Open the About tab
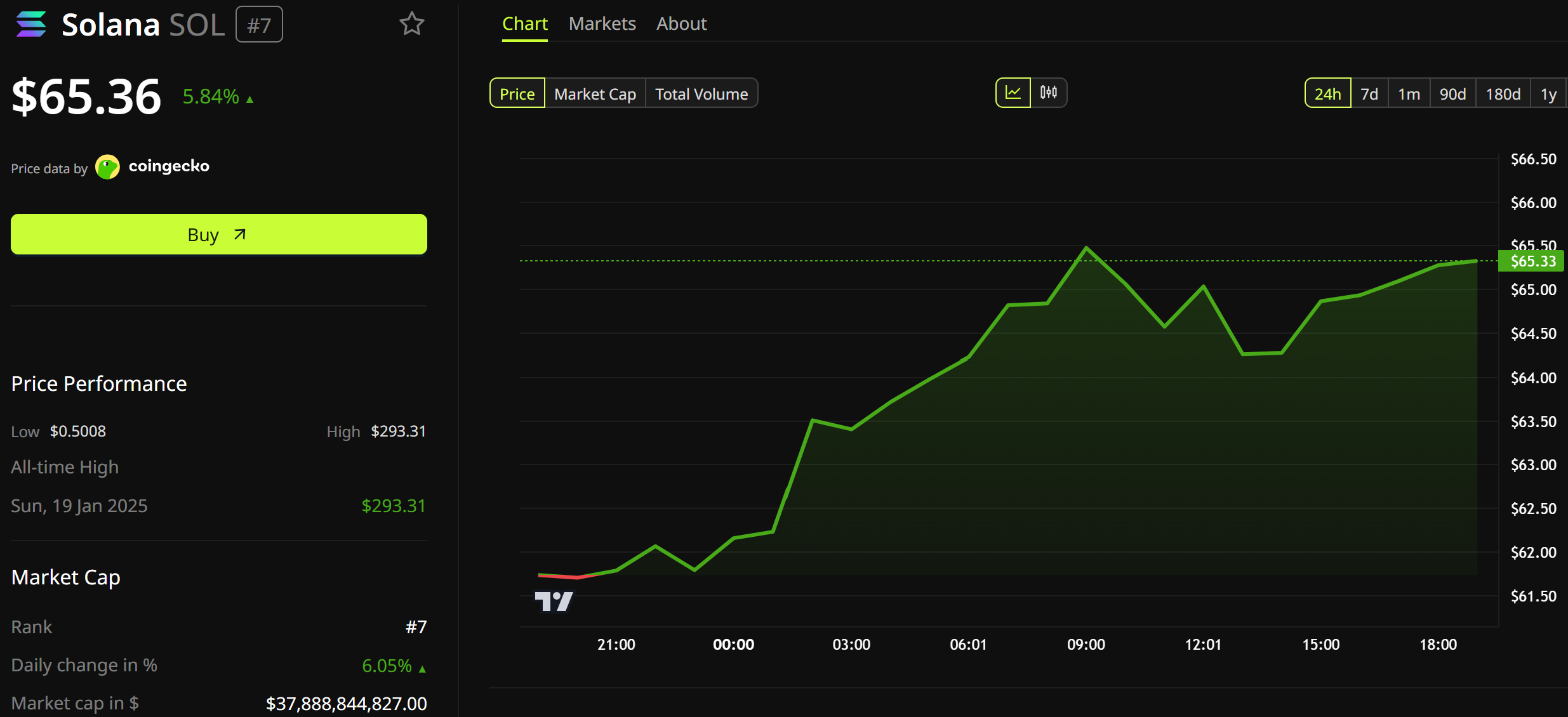Screen dimensions: 1568x717 click(x=682, y=24)
